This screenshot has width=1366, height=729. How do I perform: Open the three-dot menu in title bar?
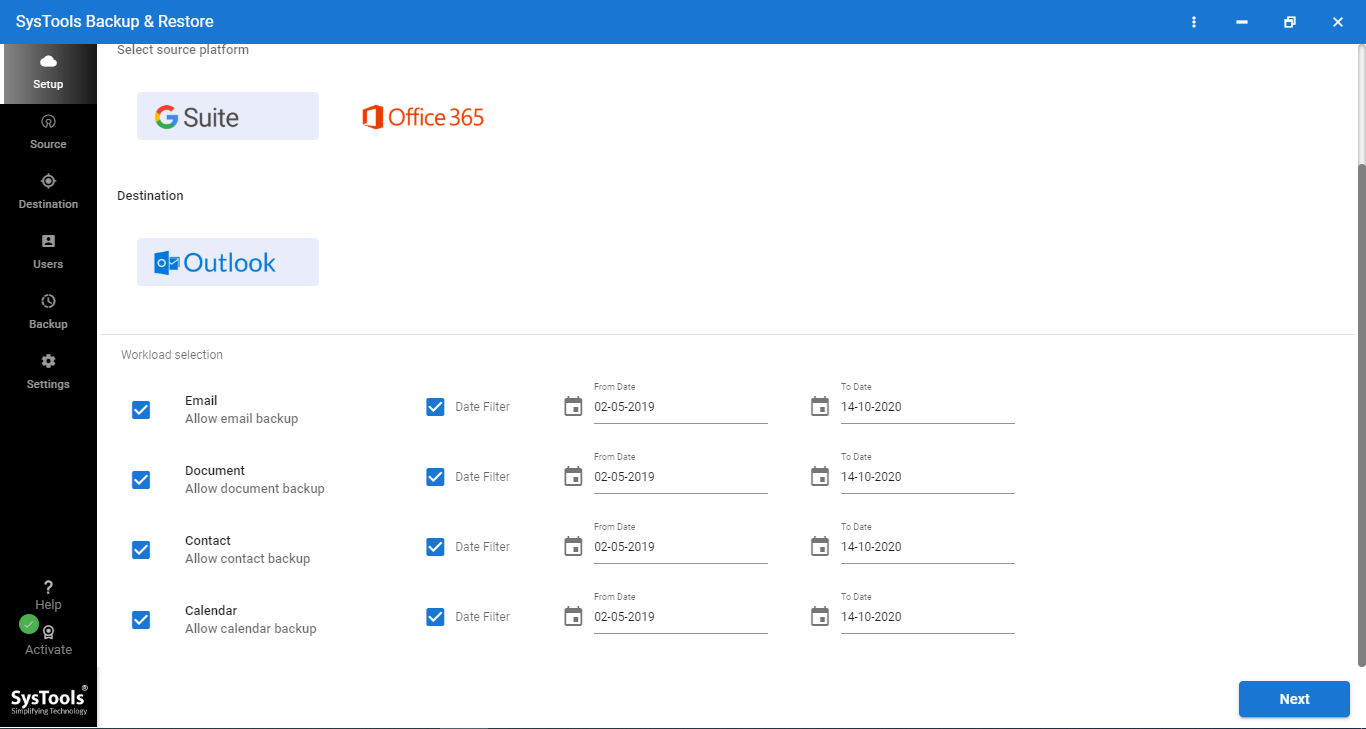(1194, 21)
